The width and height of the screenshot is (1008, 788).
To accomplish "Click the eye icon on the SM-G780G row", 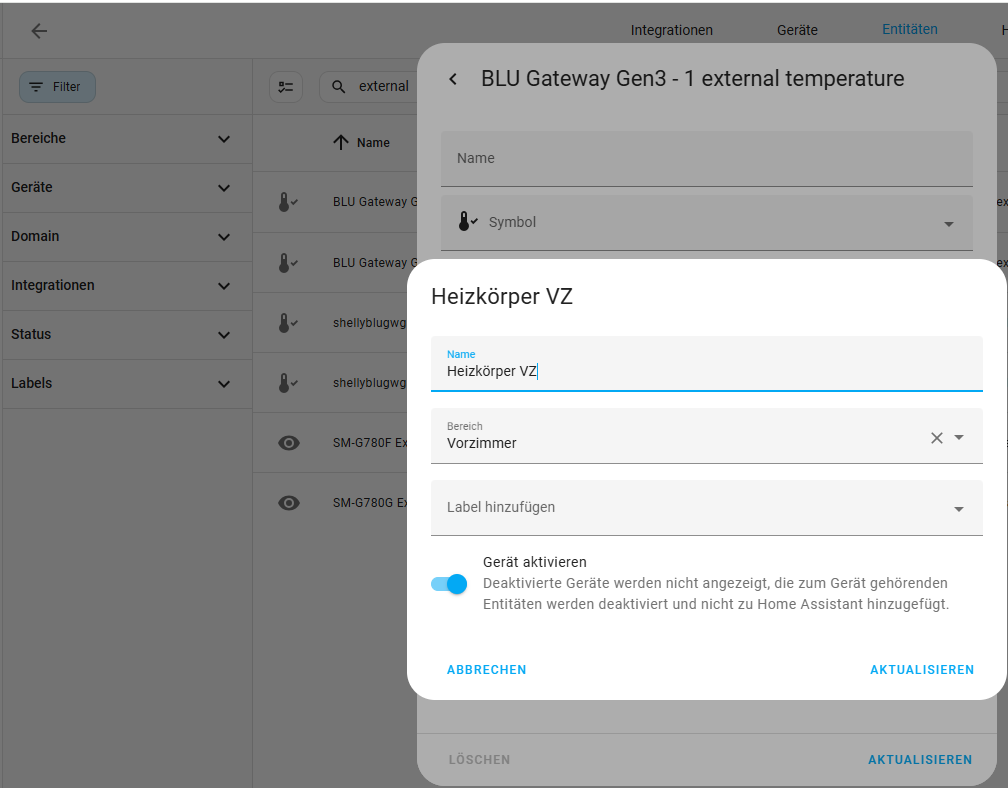I will [289, 502].
